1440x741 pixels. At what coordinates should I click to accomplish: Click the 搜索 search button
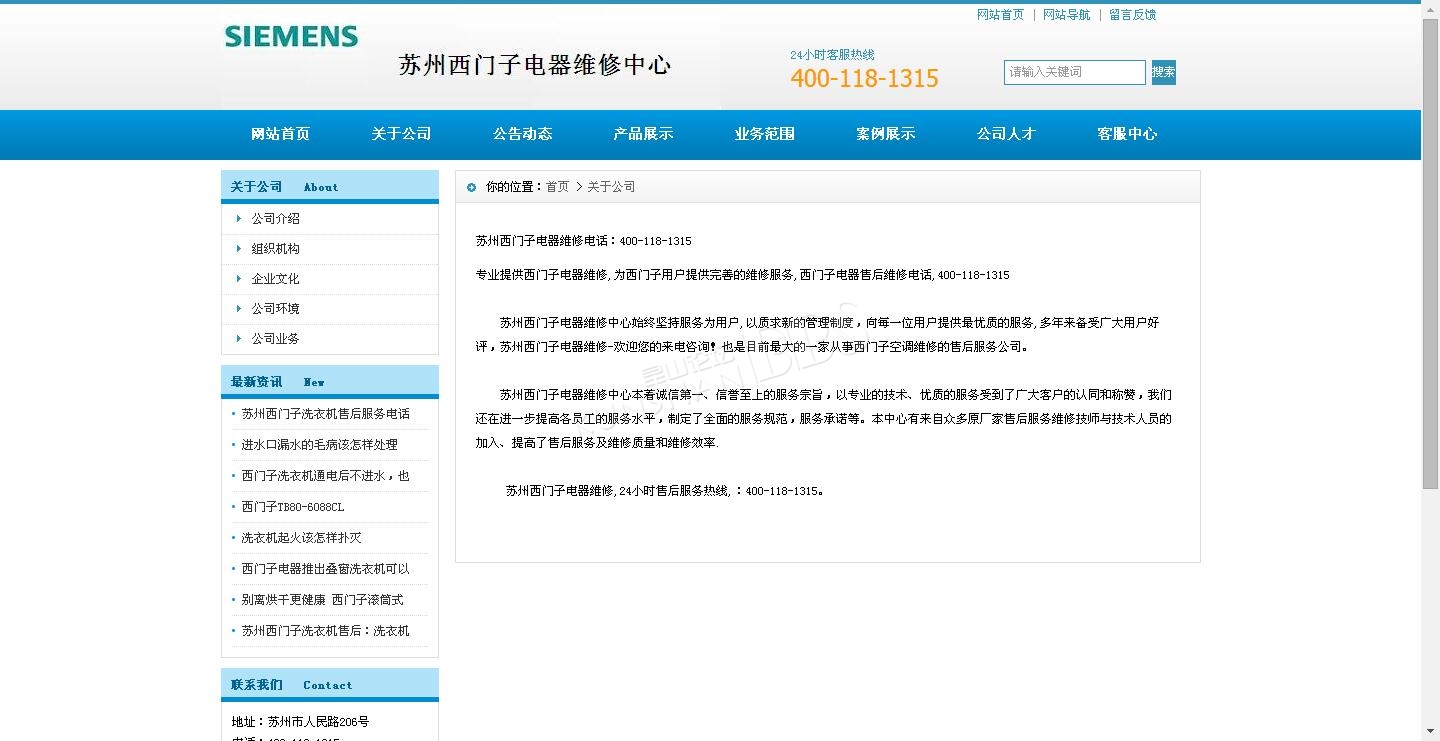coord(1163,72)
